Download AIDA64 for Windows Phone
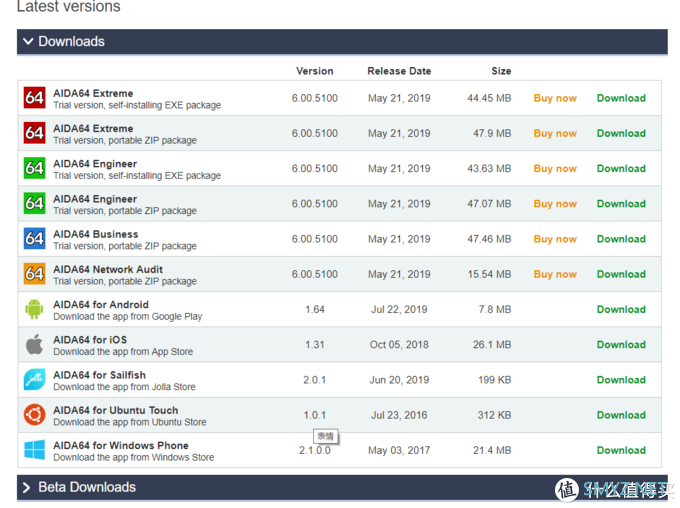680x508 pixels. (621, 450)
